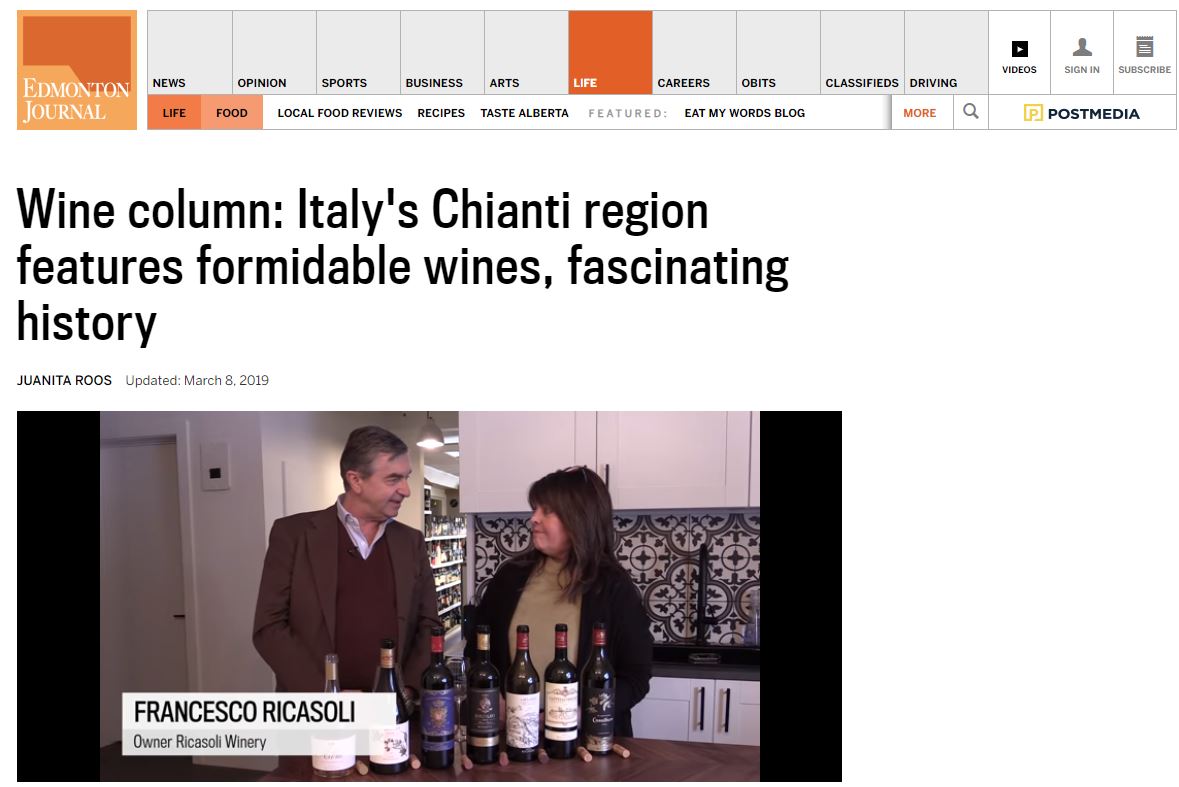Open the Videos play icon
This screenshot has width=1179, height=787.
1020,50
